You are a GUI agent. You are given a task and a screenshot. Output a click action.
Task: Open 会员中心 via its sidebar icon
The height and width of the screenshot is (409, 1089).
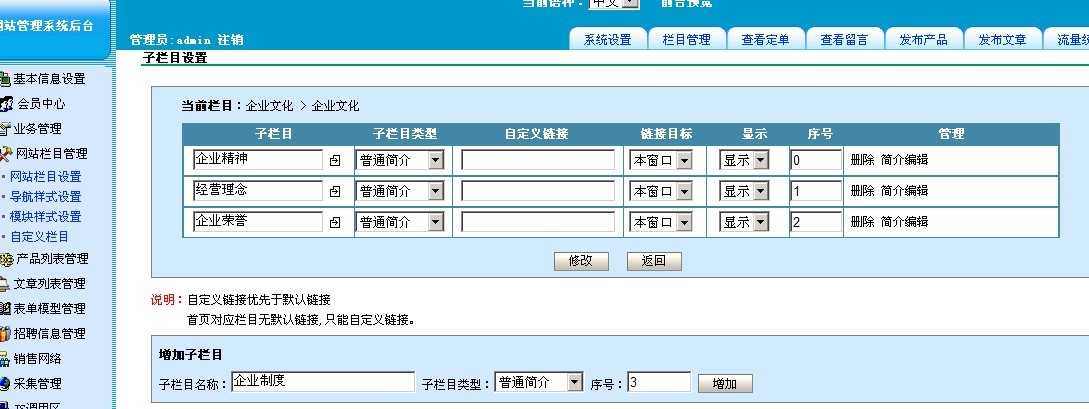pos(7,103)
